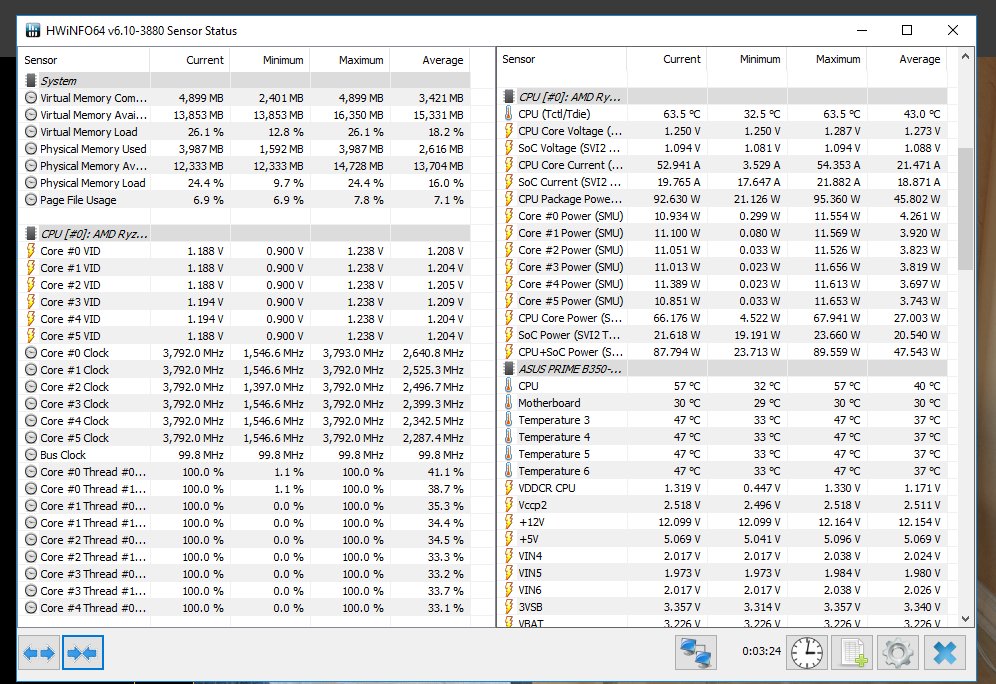Select the System group row
Screen dimensions: 996x684
(x=245, y=81)
